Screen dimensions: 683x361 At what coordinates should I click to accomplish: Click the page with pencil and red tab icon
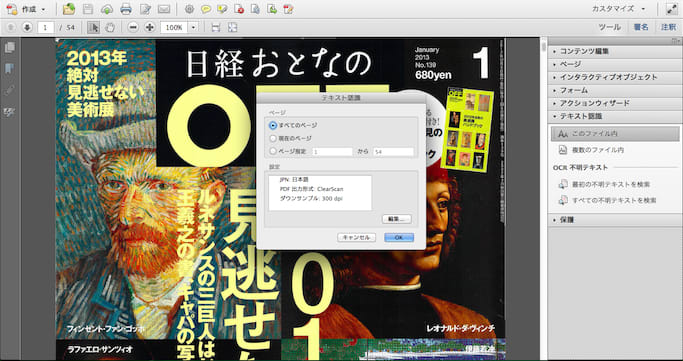(x=288, y=9)
